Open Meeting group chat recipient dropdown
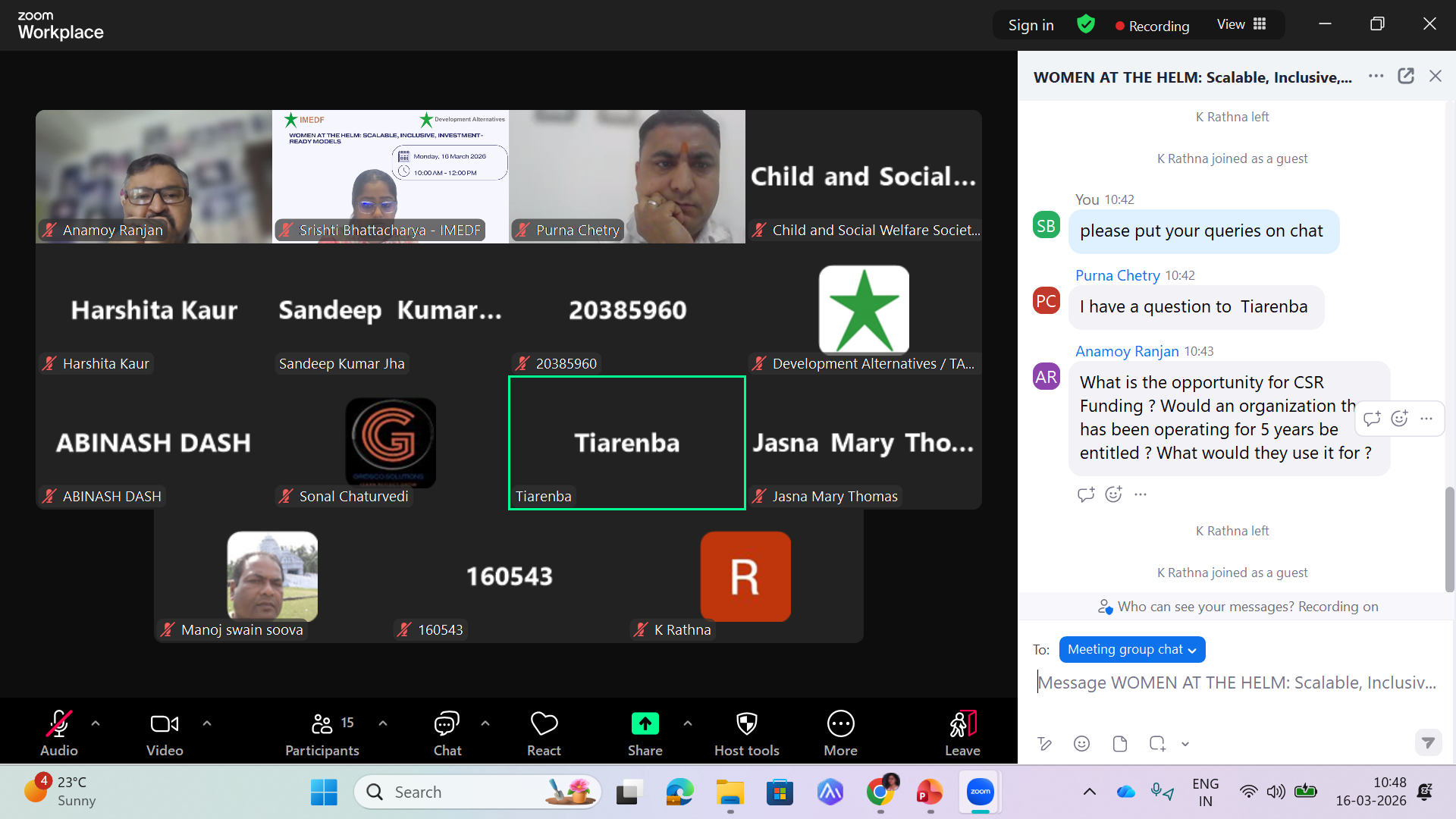 [1131, 649]
